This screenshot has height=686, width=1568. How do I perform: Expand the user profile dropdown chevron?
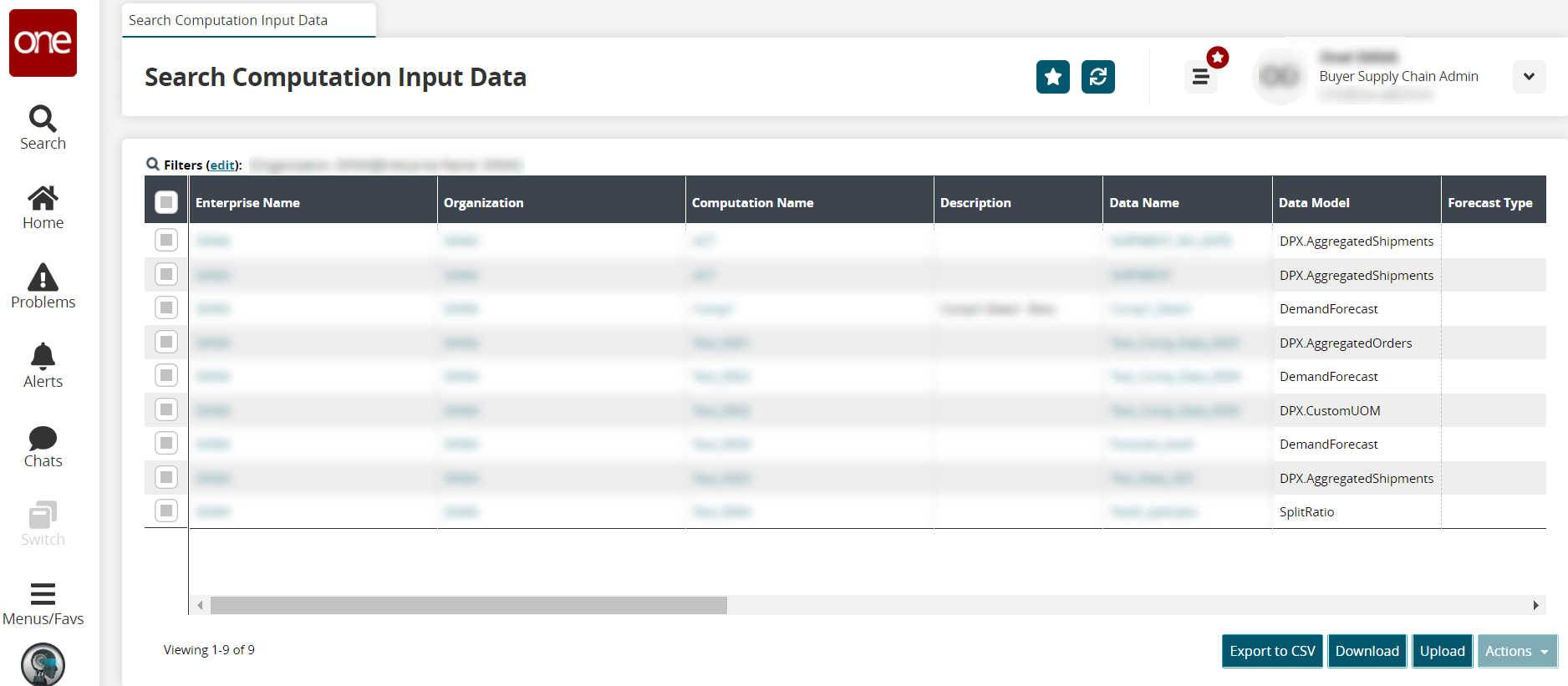[1529, 77]
